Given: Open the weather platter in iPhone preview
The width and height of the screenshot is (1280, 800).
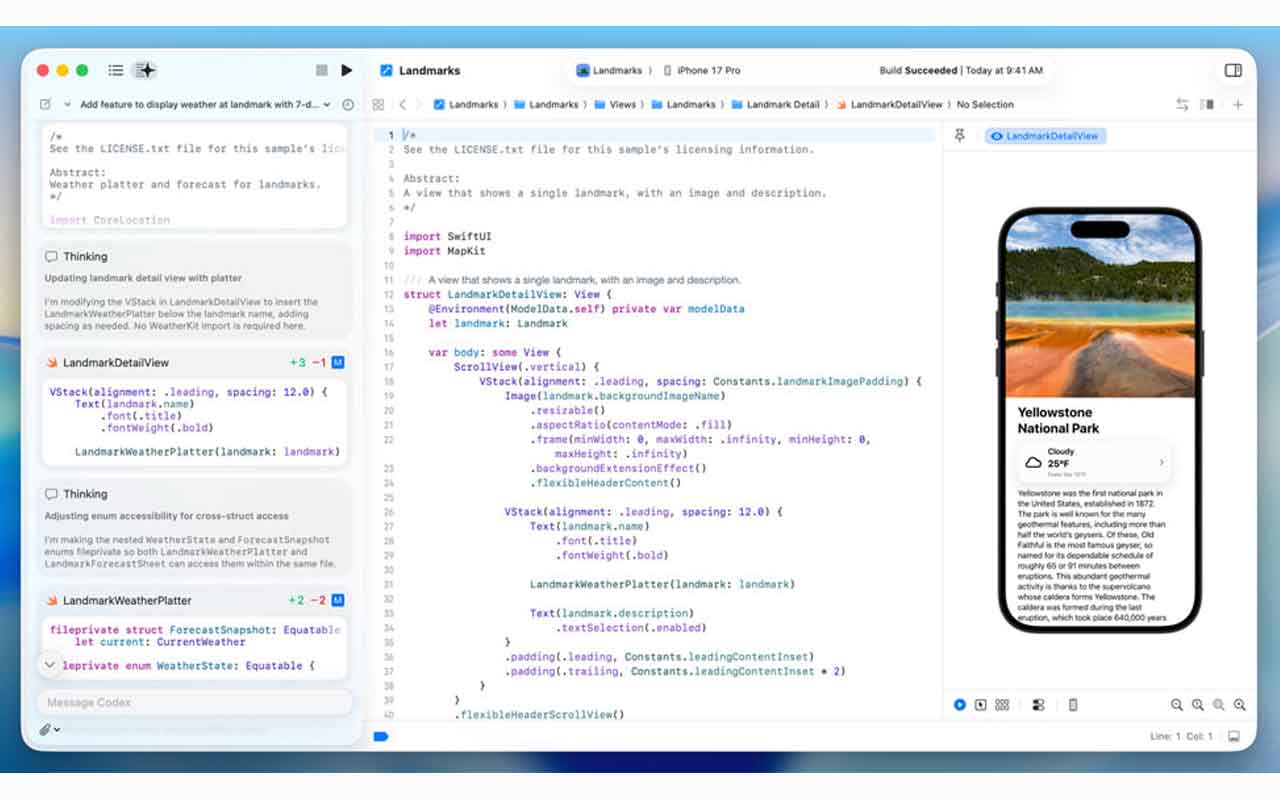Looking at the screenshot, I should (1095, 462).
